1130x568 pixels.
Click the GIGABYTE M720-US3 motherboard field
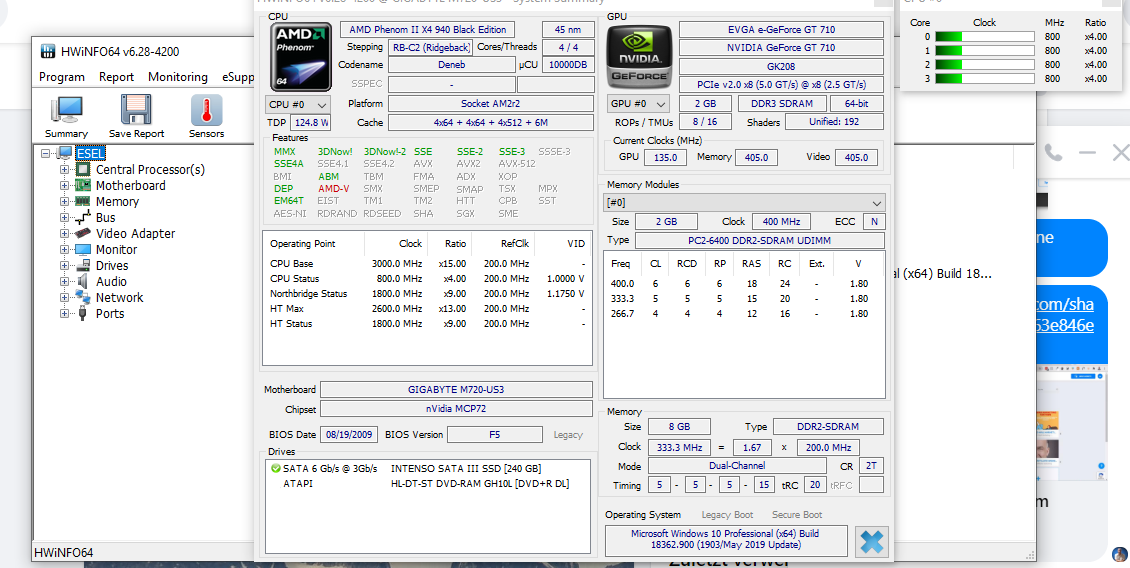point(458,390)
